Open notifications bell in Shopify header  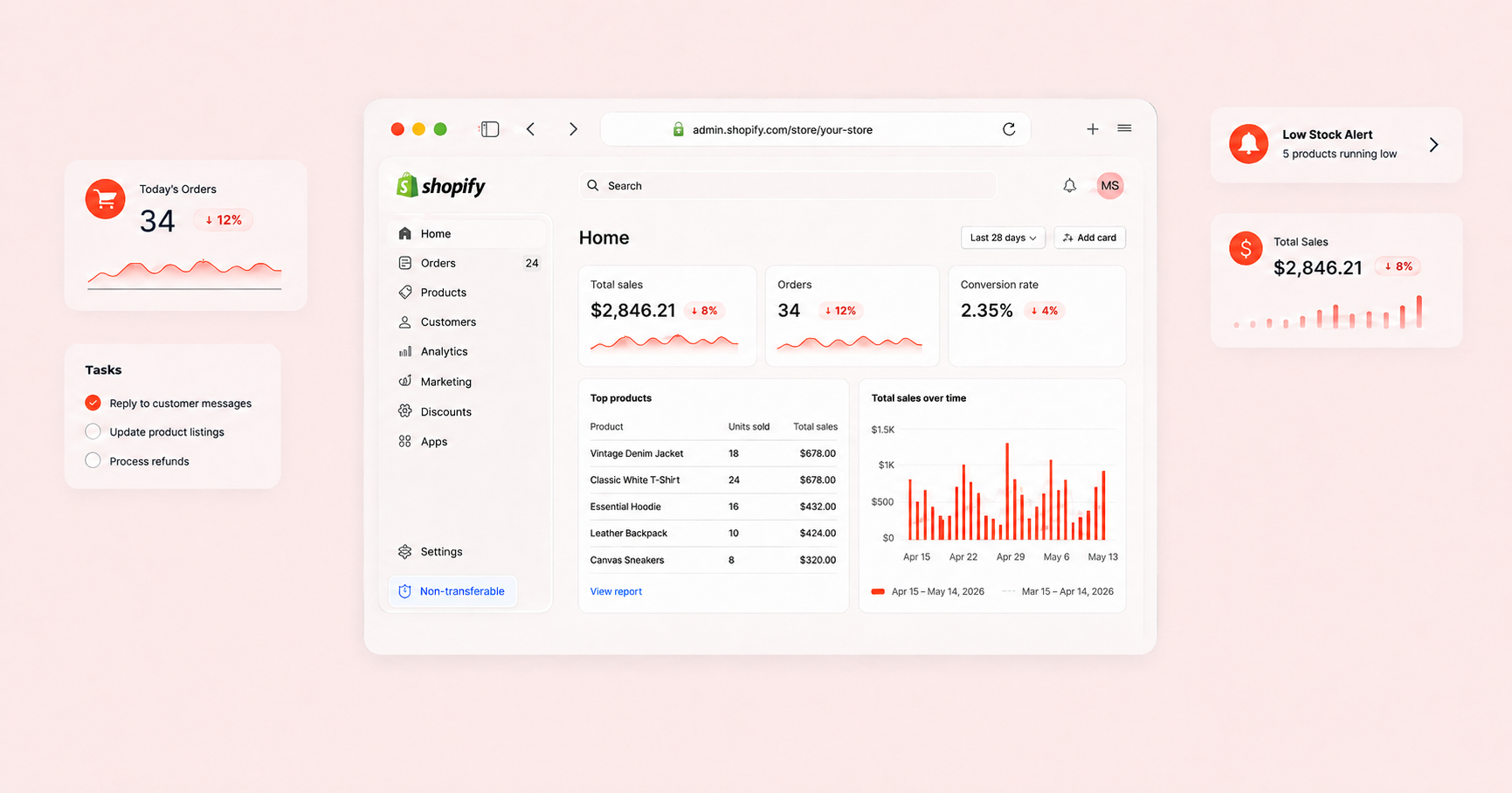pyautogui.click(x=1069, y=185)
